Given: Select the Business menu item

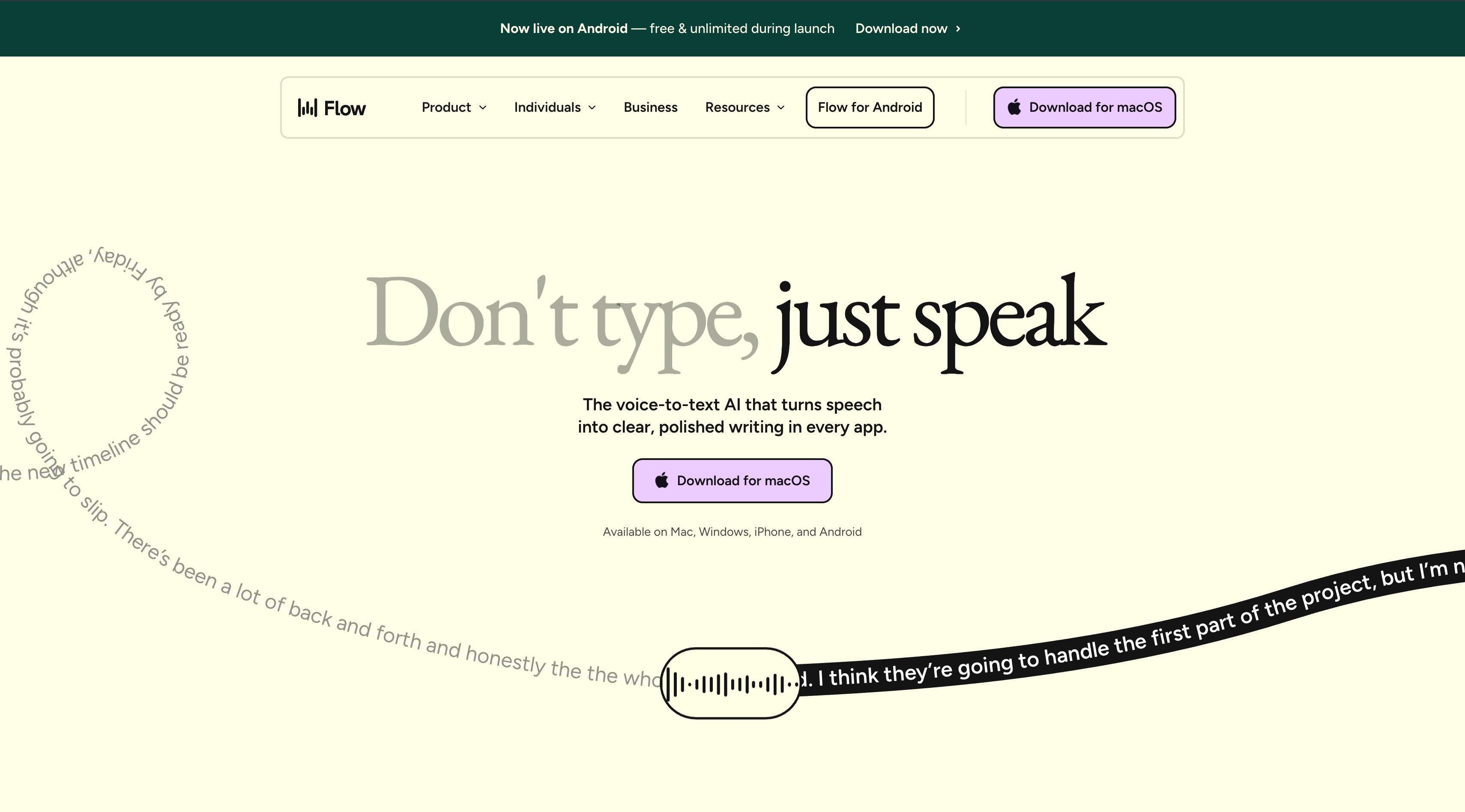Looking at the screenshot, I should (x=651, y=107).
